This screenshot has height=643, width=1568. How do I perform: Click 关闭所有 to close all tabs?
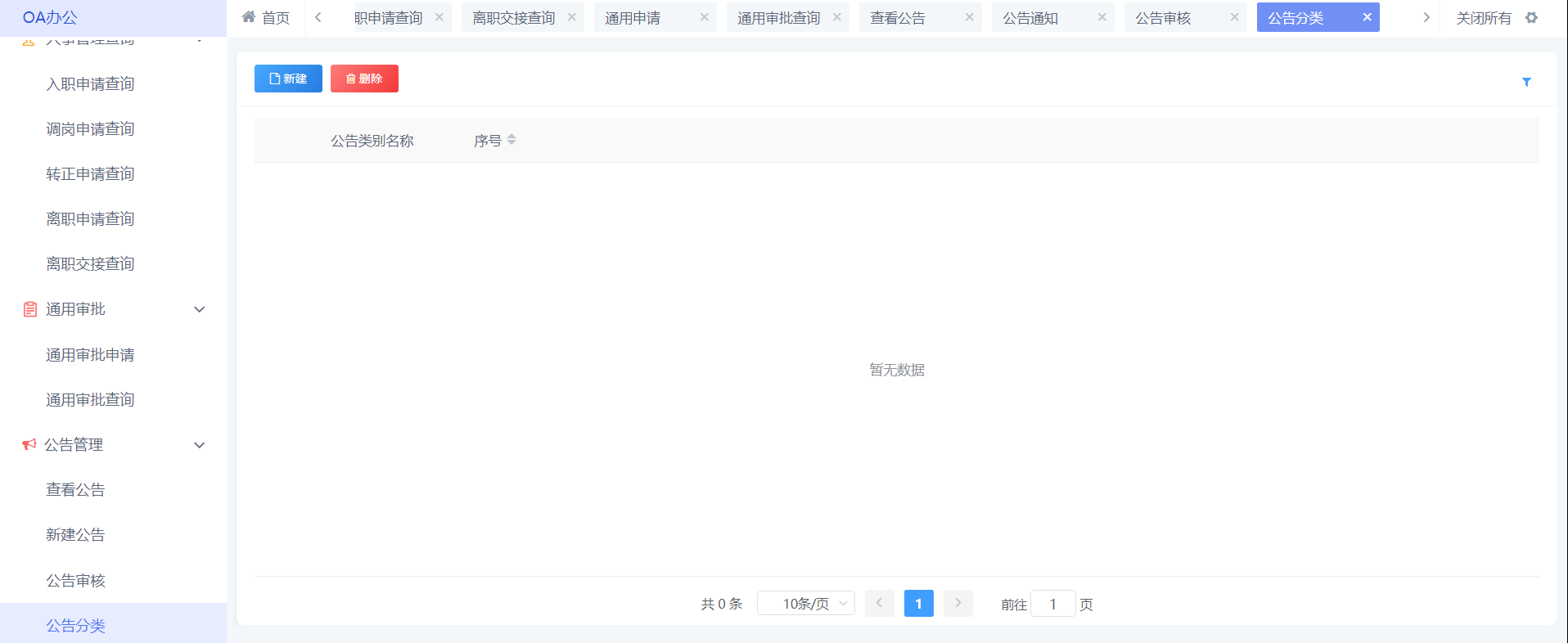pyautogui.click(x=1483, y=18)
